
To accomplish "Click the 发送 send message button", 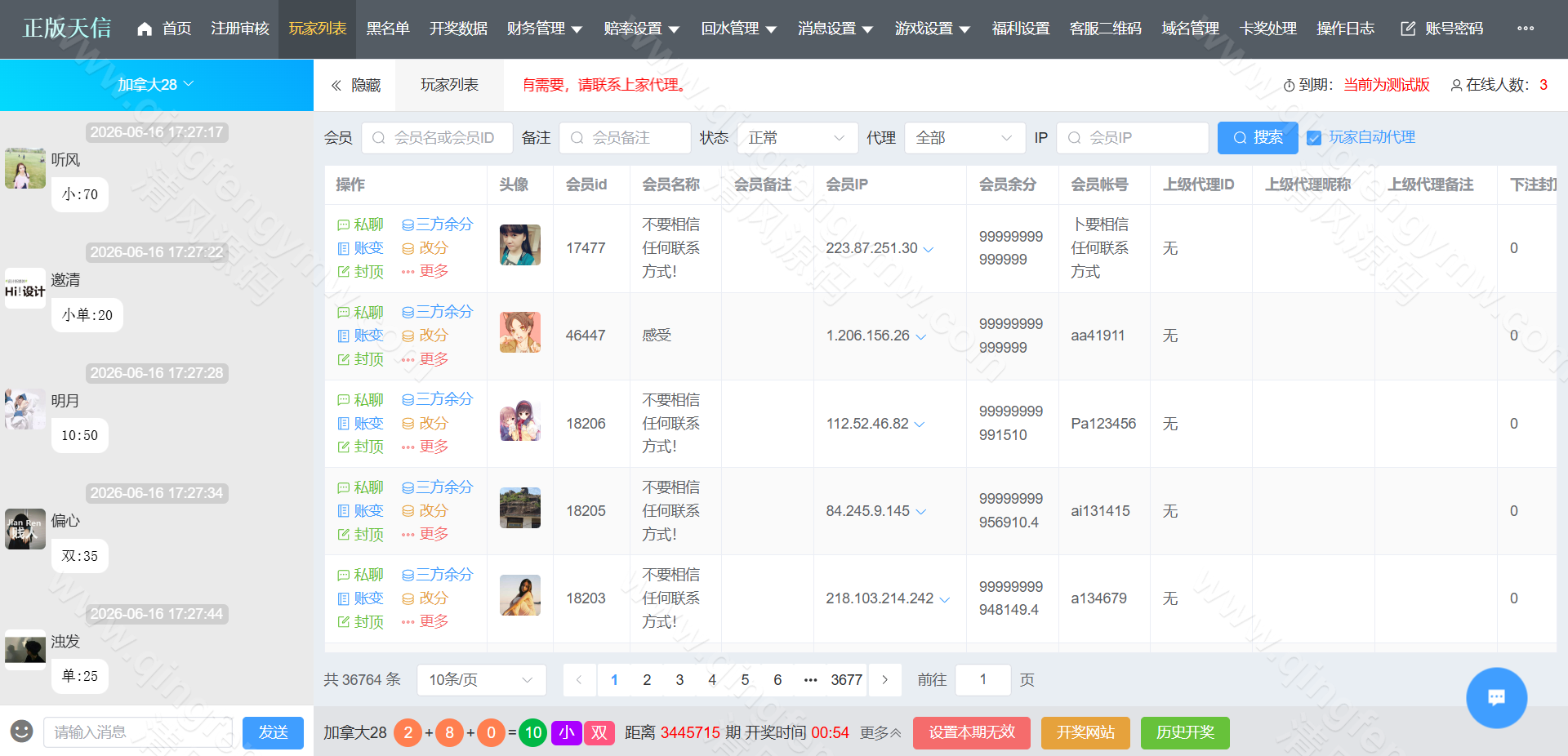I will [x=273, y=732].
